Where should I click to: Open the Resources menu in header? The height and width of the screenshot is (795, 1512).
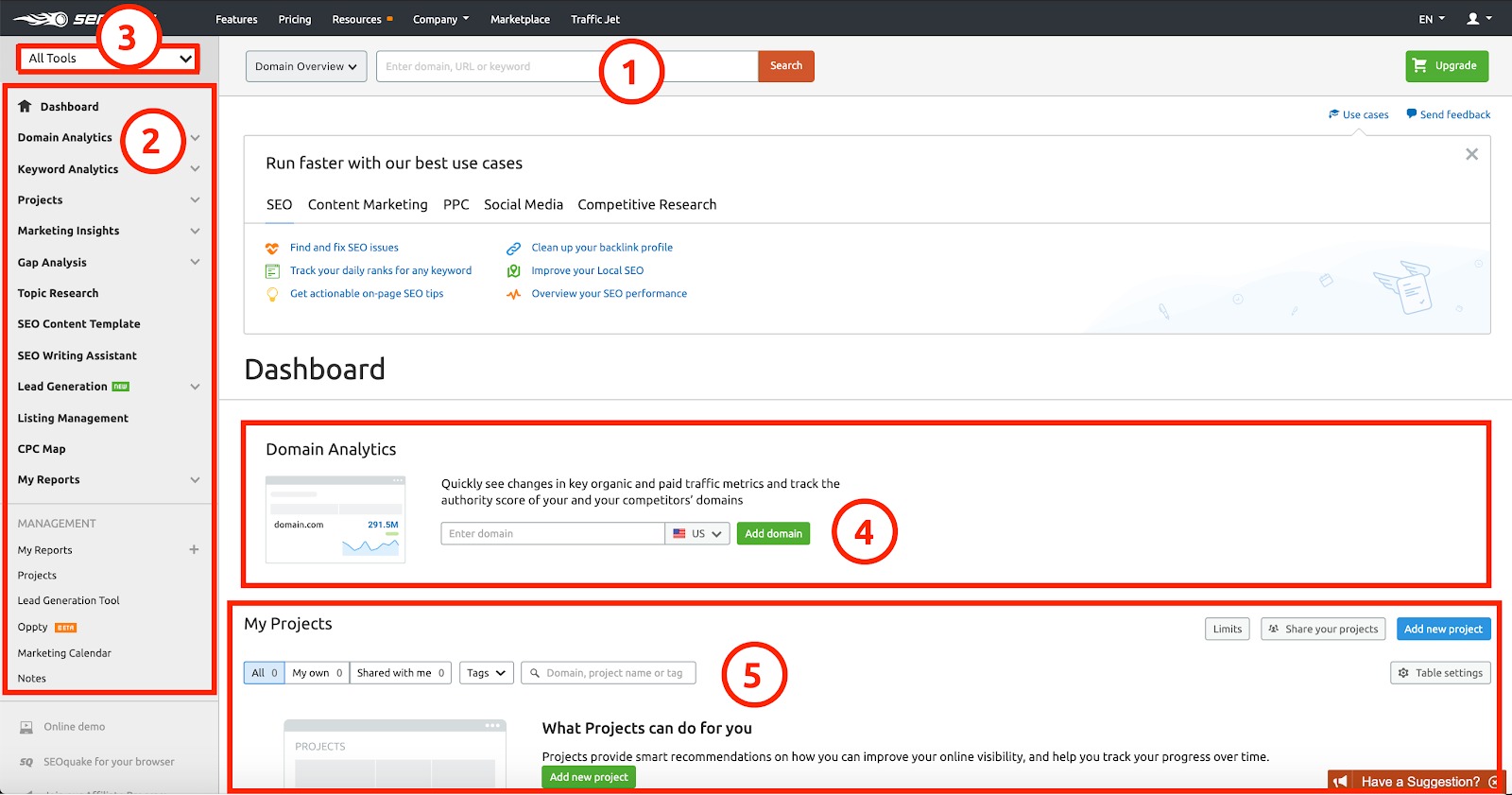click(362, 19)
